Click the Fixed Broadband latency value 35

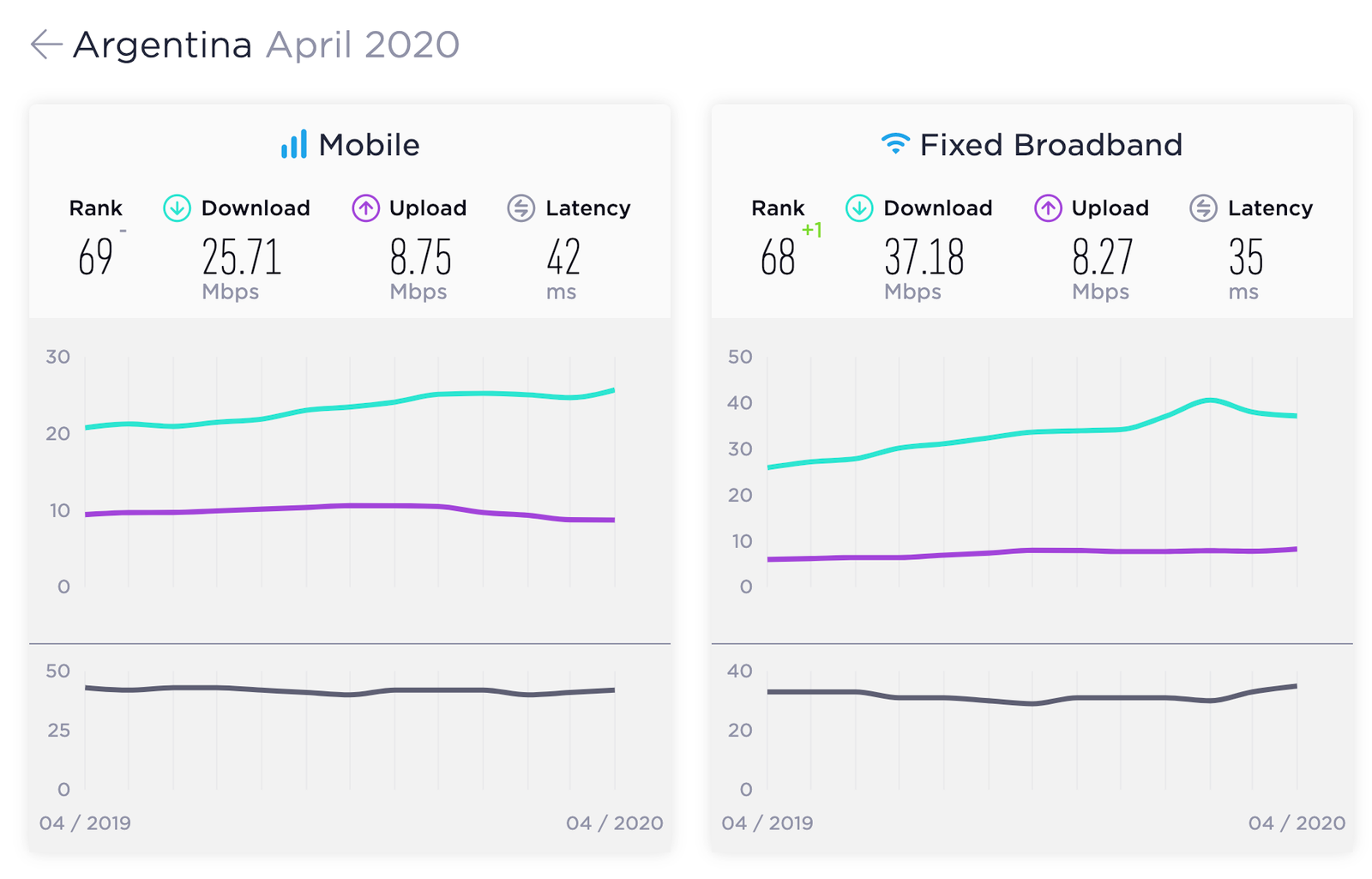click(x=1246, y=256)
